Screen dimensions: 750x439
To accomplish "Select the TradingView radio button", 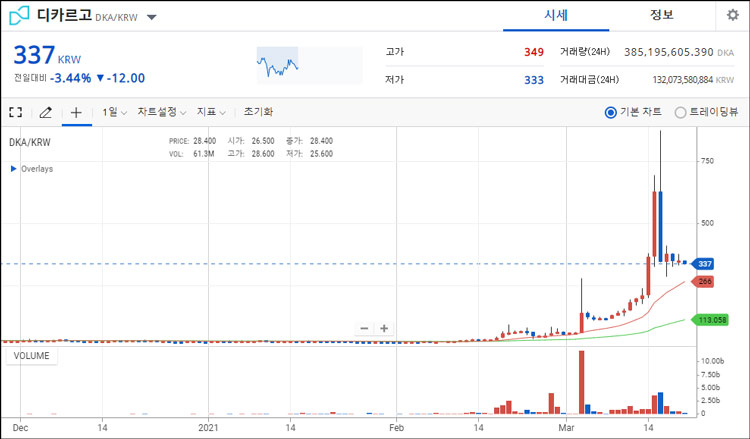I will pos(680,112).
